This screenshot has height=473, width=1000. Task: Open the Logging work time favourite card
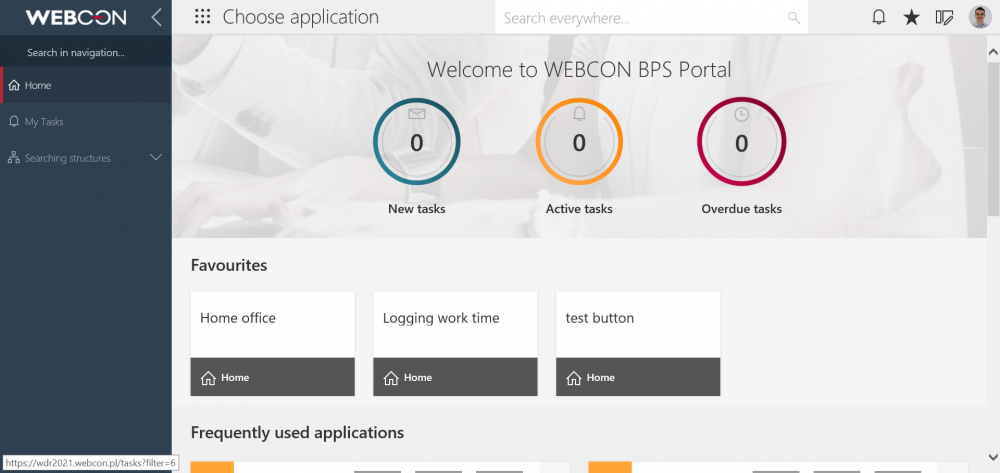pyautogui.click(x=455, y=344)
